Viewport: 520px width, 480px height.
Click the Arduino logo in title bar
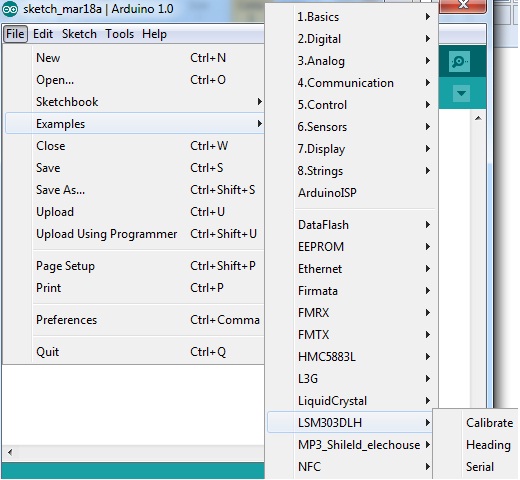coord(10,9)
